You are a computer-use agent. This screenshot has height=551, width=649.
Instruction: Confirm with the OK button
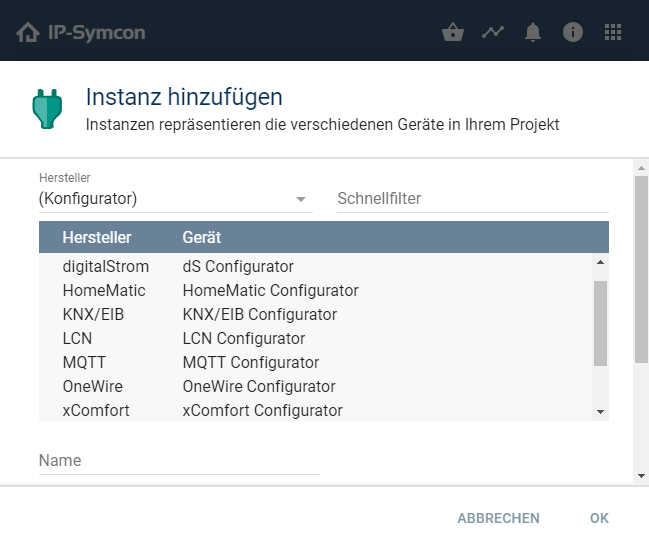point(599,518)
